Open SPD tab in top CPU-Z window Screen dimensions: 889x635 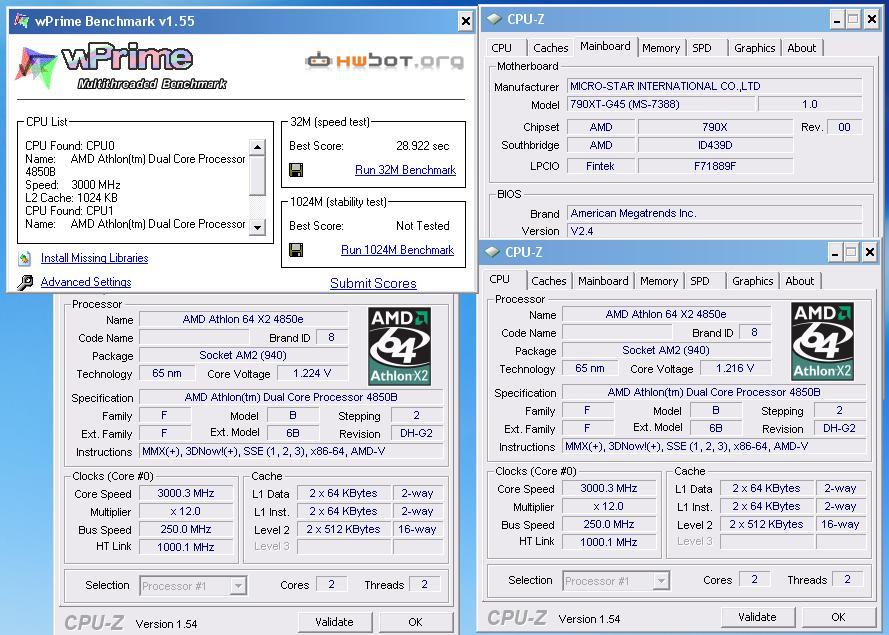pos(702,48)
